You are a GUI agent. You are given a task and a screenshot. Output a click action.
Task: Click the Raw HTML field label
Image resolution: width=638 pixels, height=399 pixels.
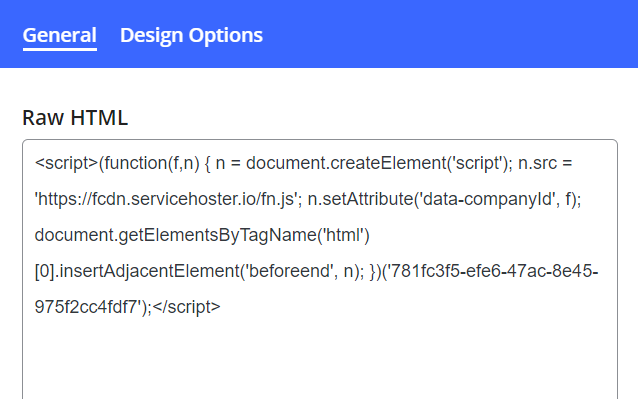point(75,118)
